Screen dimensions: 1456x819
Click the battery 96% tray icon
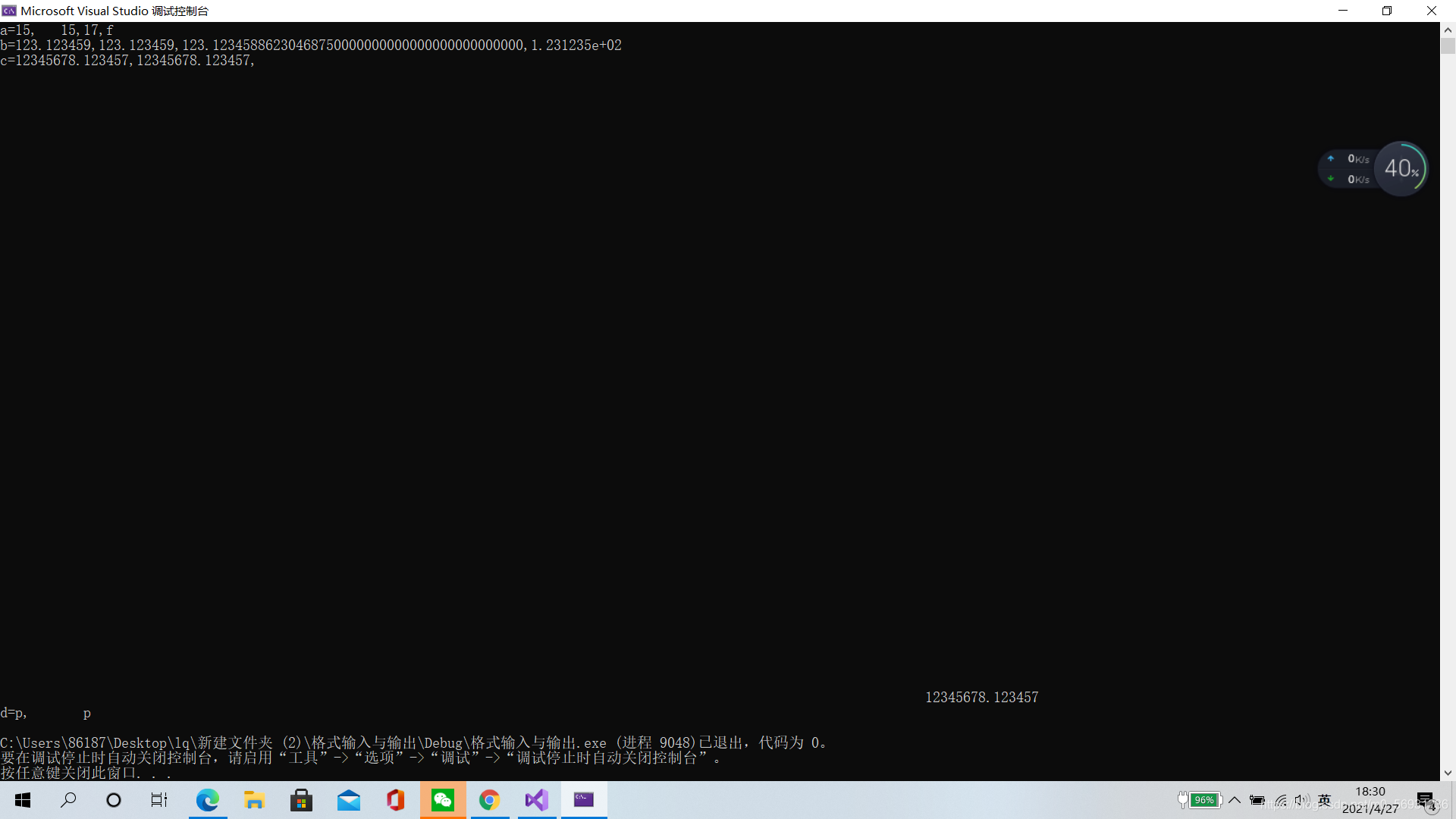[1205, 800]
